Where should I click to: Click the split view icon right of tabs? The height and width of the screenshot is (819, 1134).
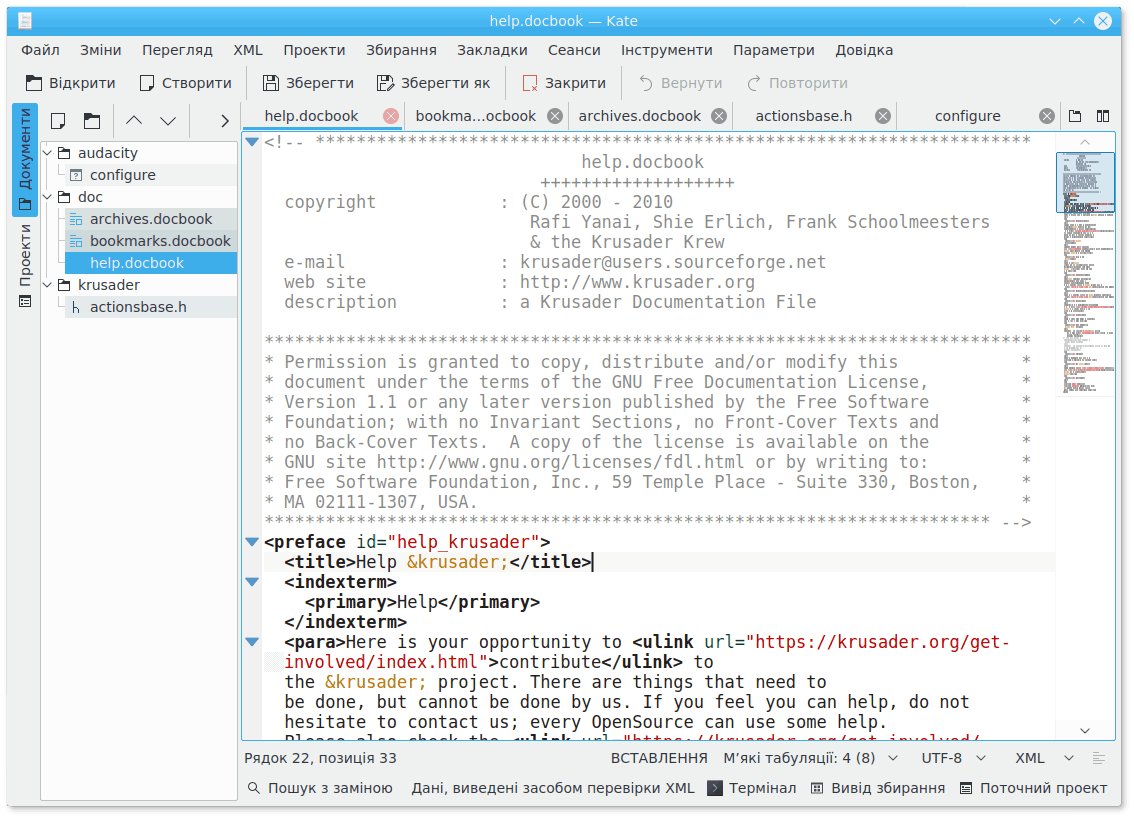click(1103, 116)
